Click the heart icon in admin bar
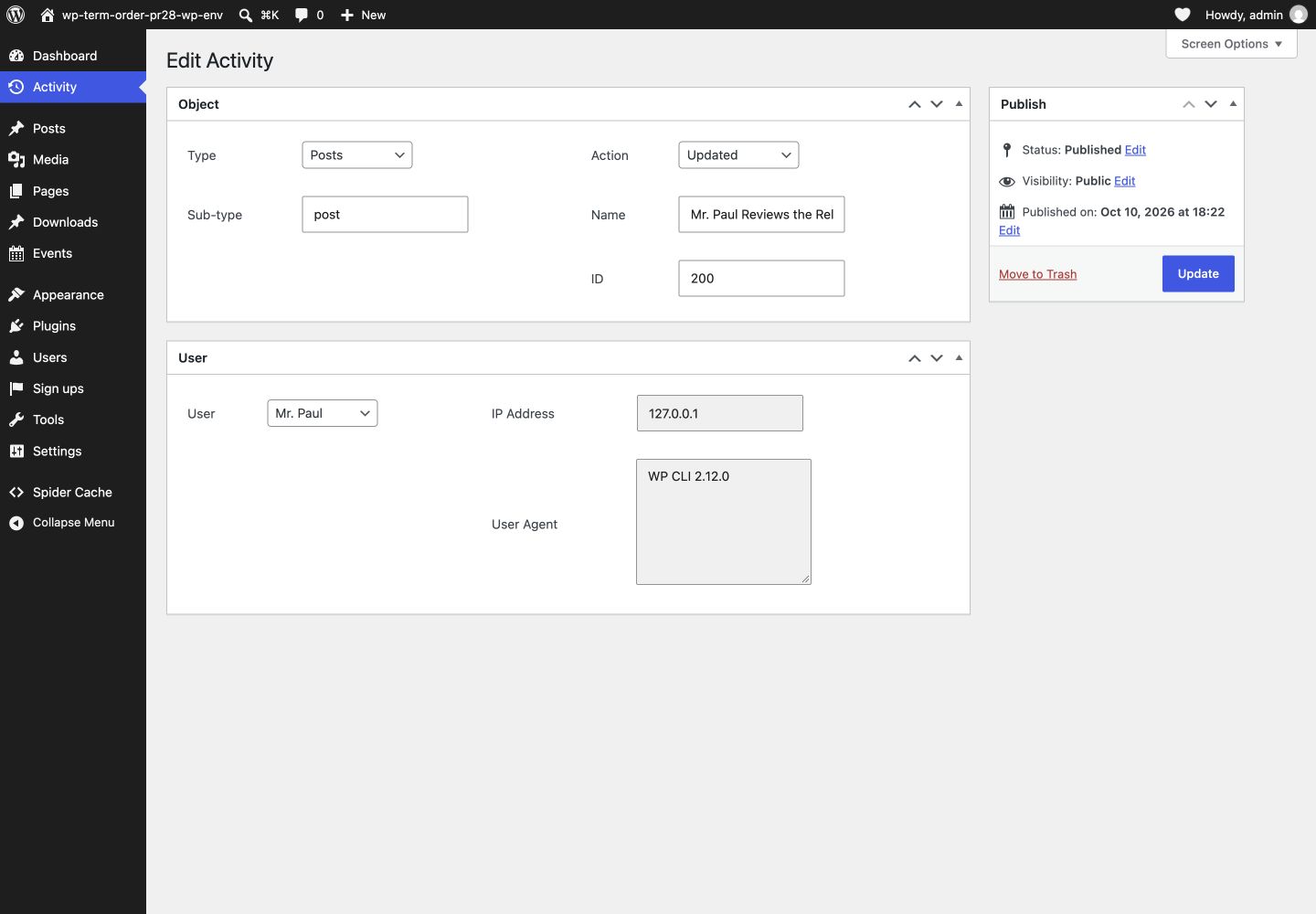 point(1183,15)
